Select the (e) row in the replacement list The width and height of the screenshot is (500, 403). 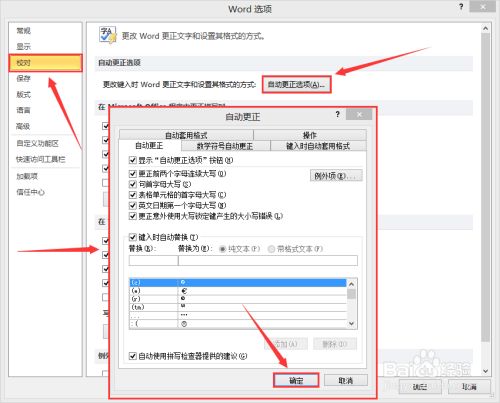pyautogui.click(x=238, y=291)
